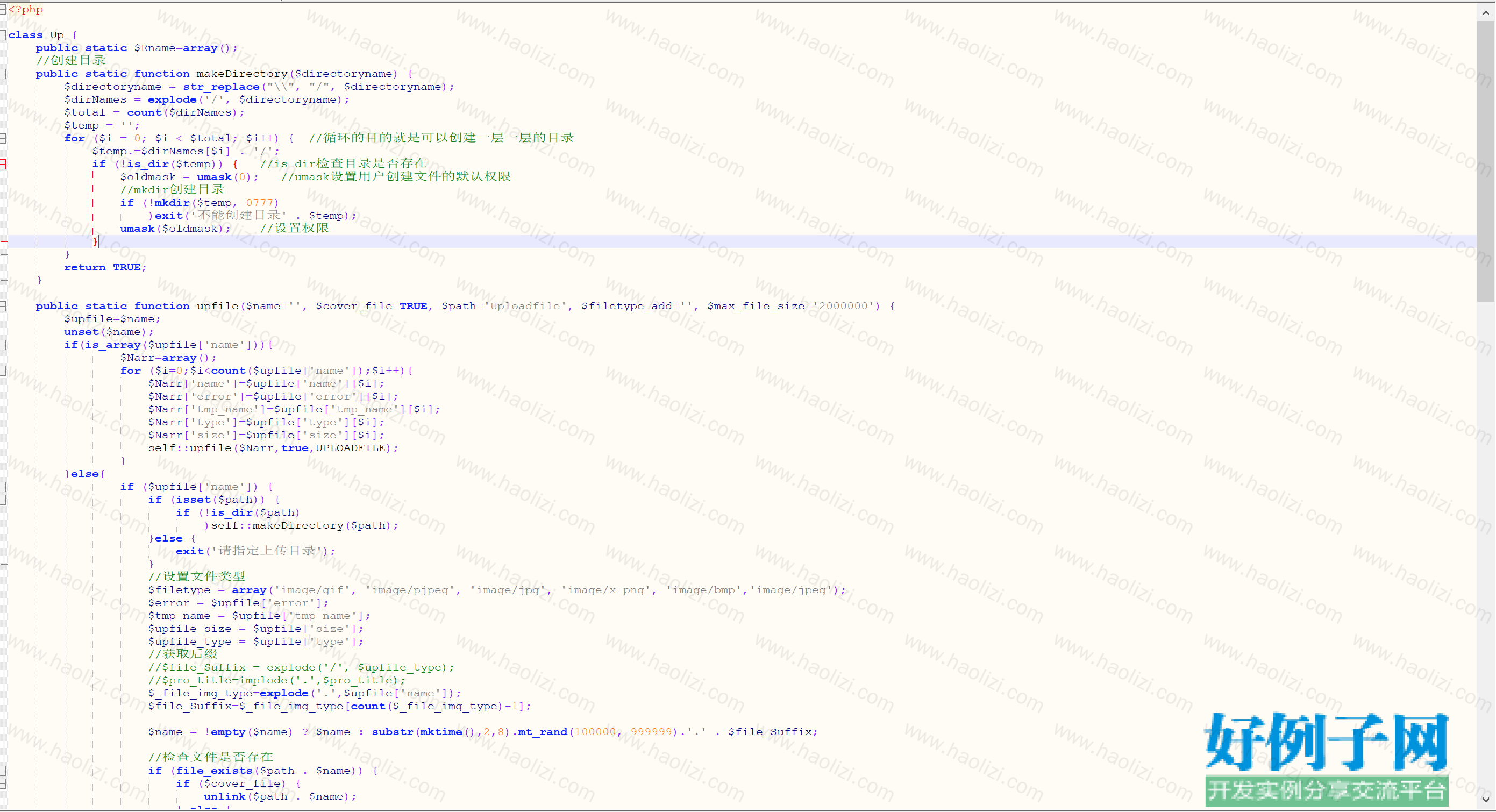This screenshot has width=1496, height=812.
Task: Collapse the makeDirectory function fold marker
Action: click(3, 74)
